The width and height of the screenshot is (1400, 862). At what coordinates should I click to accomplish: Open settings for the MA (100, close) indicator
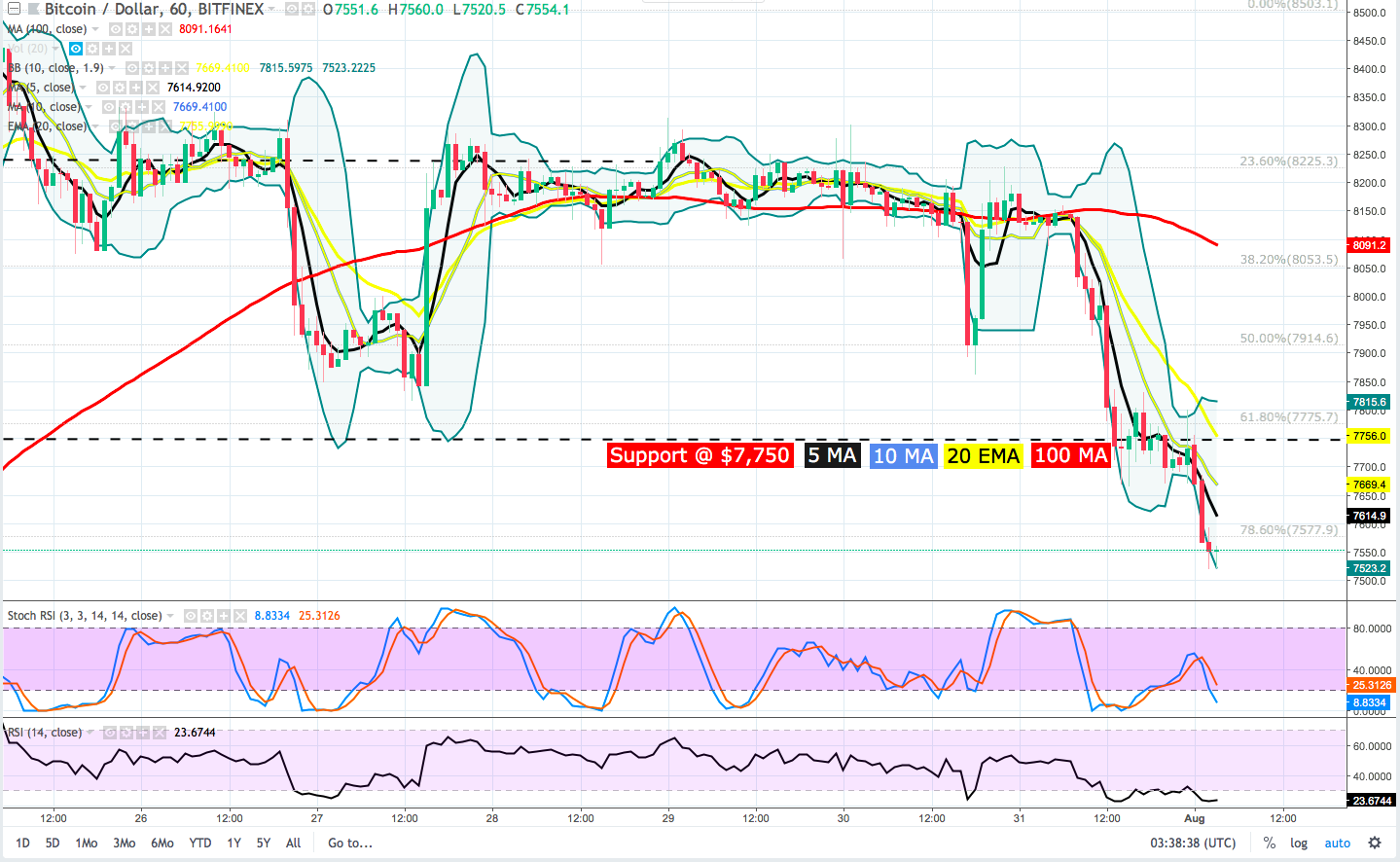click(x=131, y=29)
